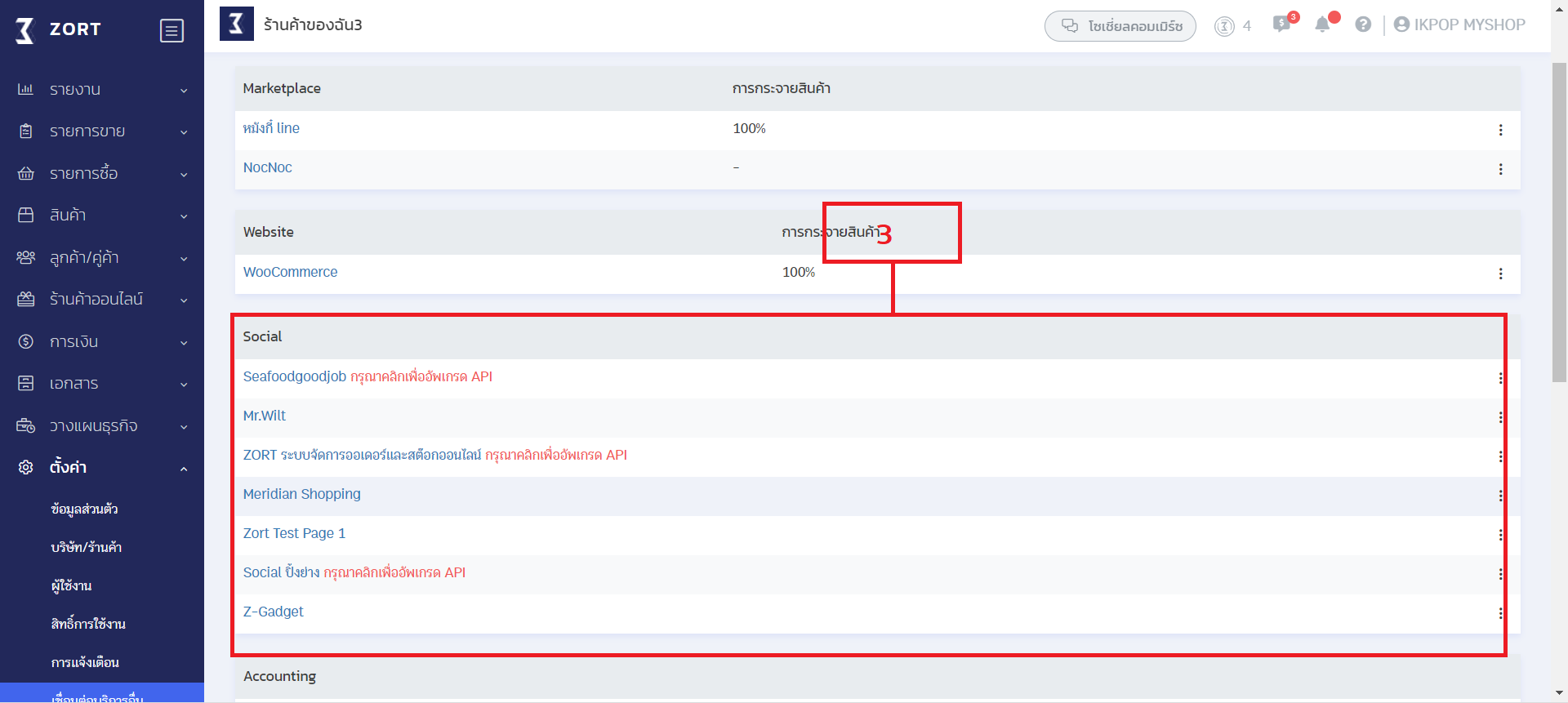
Task: Click upgrade API notice beside ZORT ระบบจัดการออเดอร์
Action: pyautogui.click(x=556, y=455)
